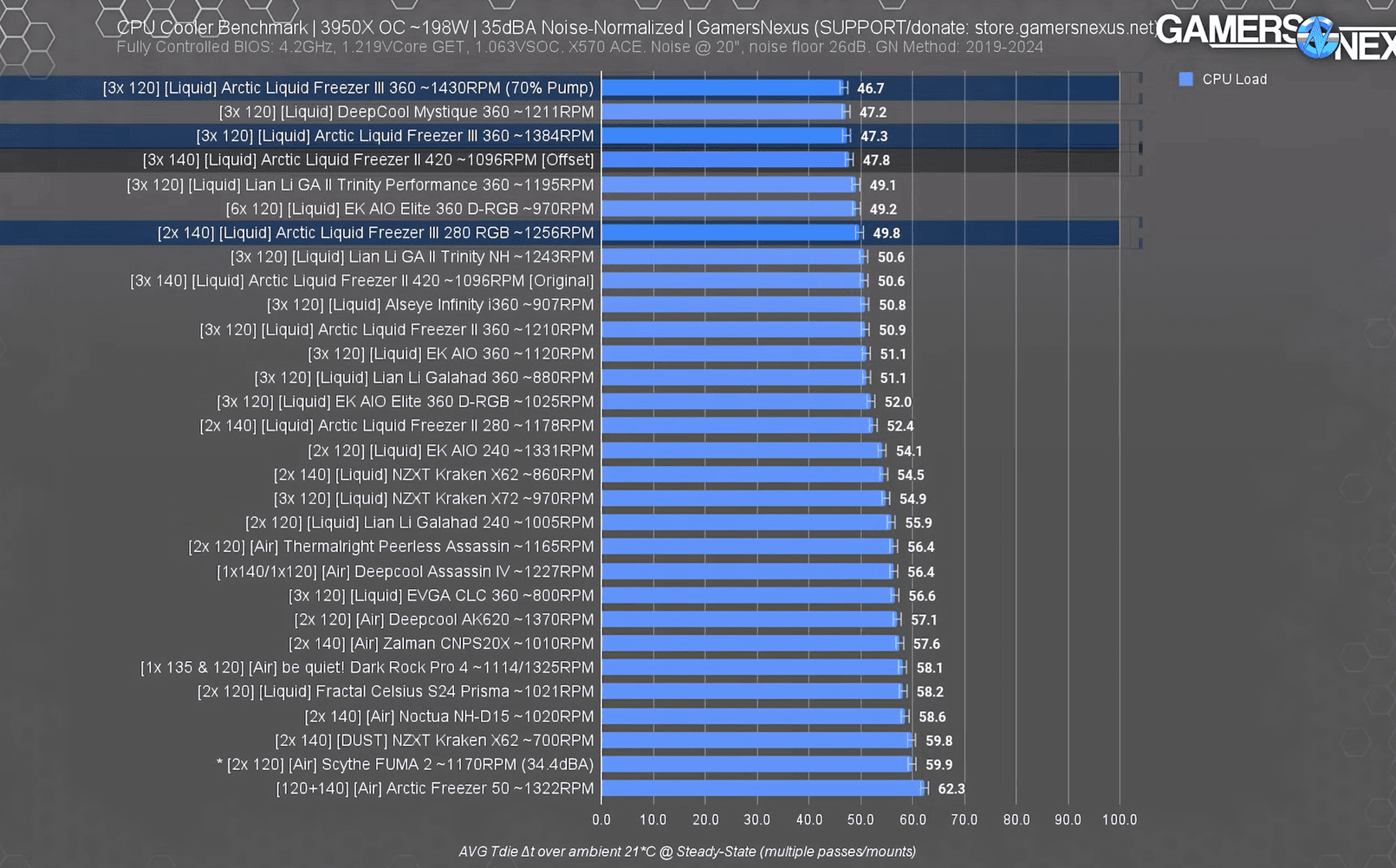
Task: Click the 100.0 x-axis tick label
Action: pyautogui.click(x=1120, y=819)
